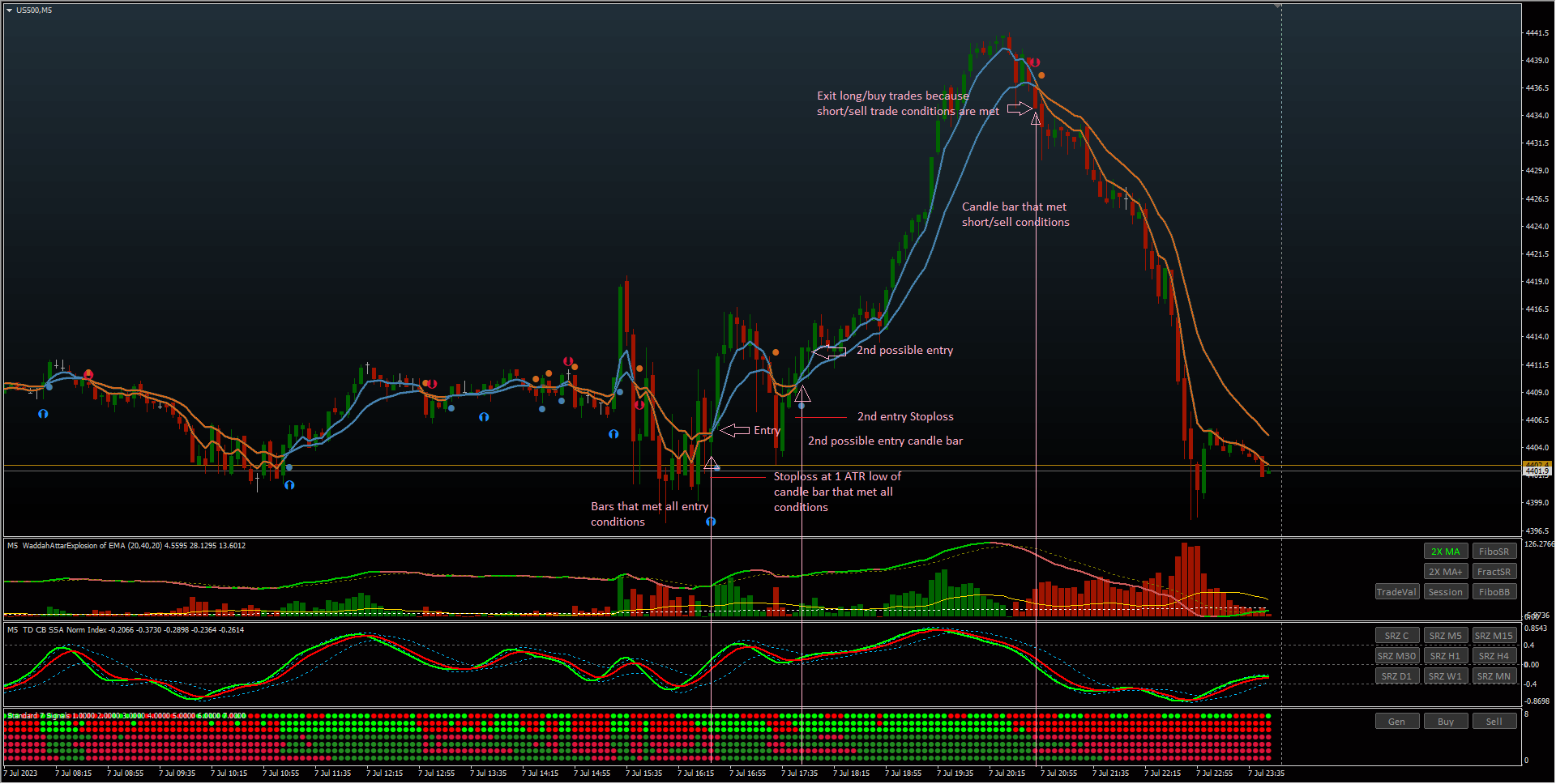Select 'Exit long/buy trades because' annotation text
The width and height of the screenshot is (1556, 784).
click(x=892, y=96)
